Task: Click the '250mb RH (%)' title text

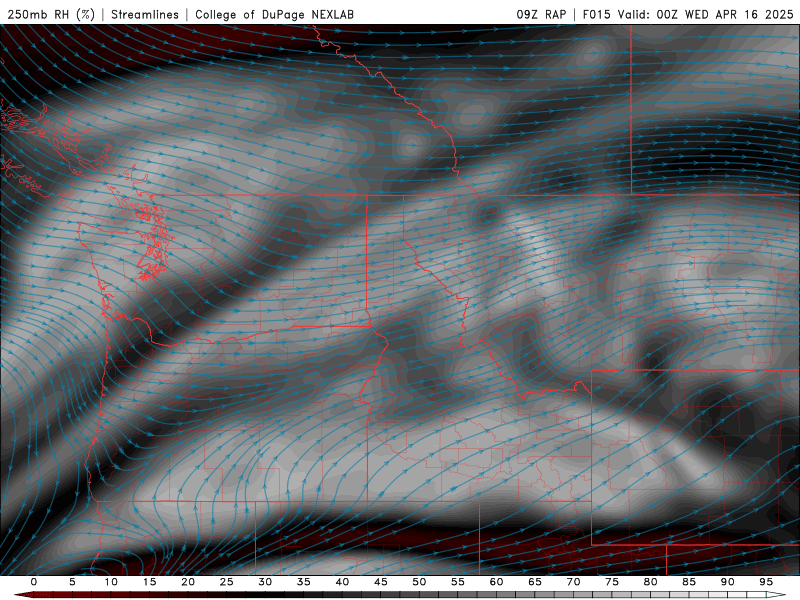Action: pos(51,14)
